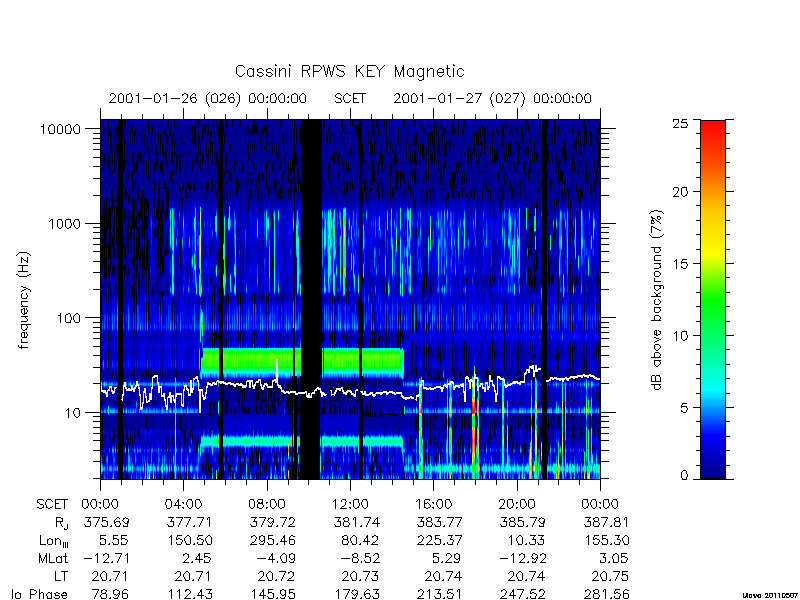Click the 'MLat' row label
Viewport: 800px width, 600px height.
(x=53, y=559)
